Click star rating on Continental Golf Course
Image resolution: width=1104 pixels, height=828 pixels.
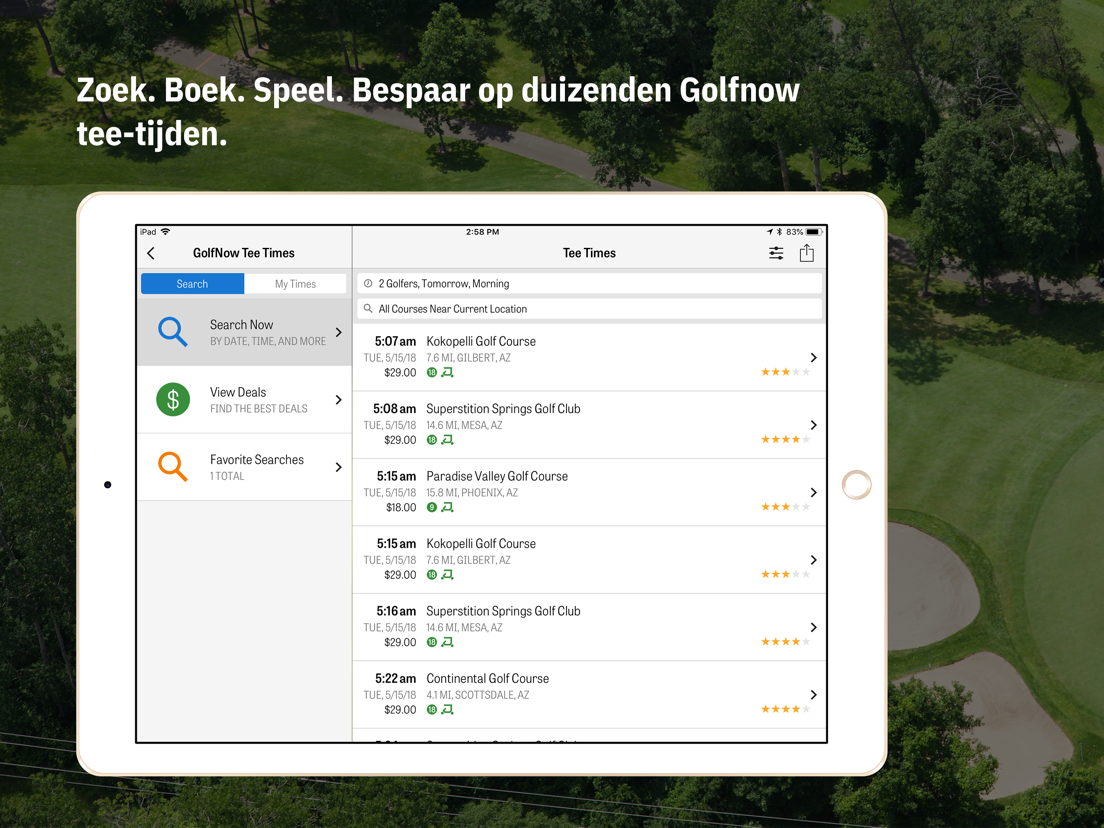point(785,709)
